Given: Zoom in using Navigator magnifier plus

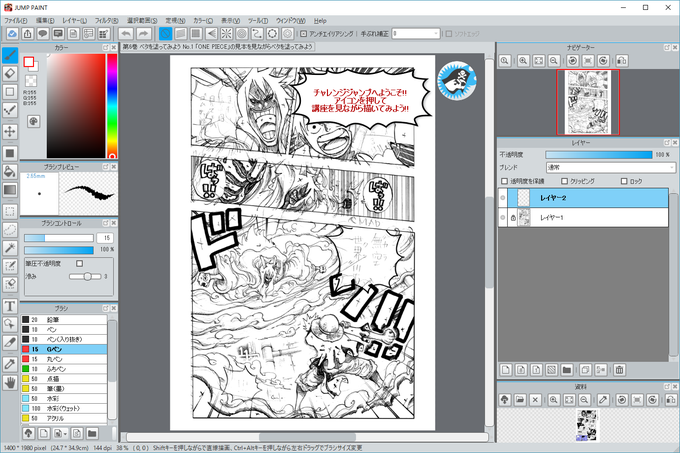Looking at the screenshot, I should click(x=523, y=61).
